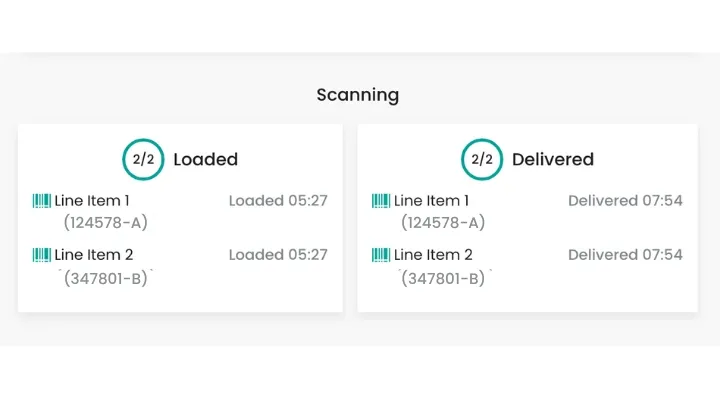720x405 pixels.
Task: Open Line Item 2 in the Delivered card
Action: coord(432,255)
